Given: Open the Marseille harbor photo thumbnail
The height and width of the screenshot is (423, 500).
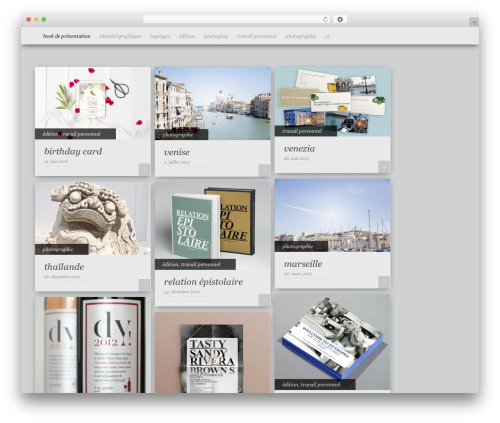Looking at the screenshot, I should pos(333,215).
